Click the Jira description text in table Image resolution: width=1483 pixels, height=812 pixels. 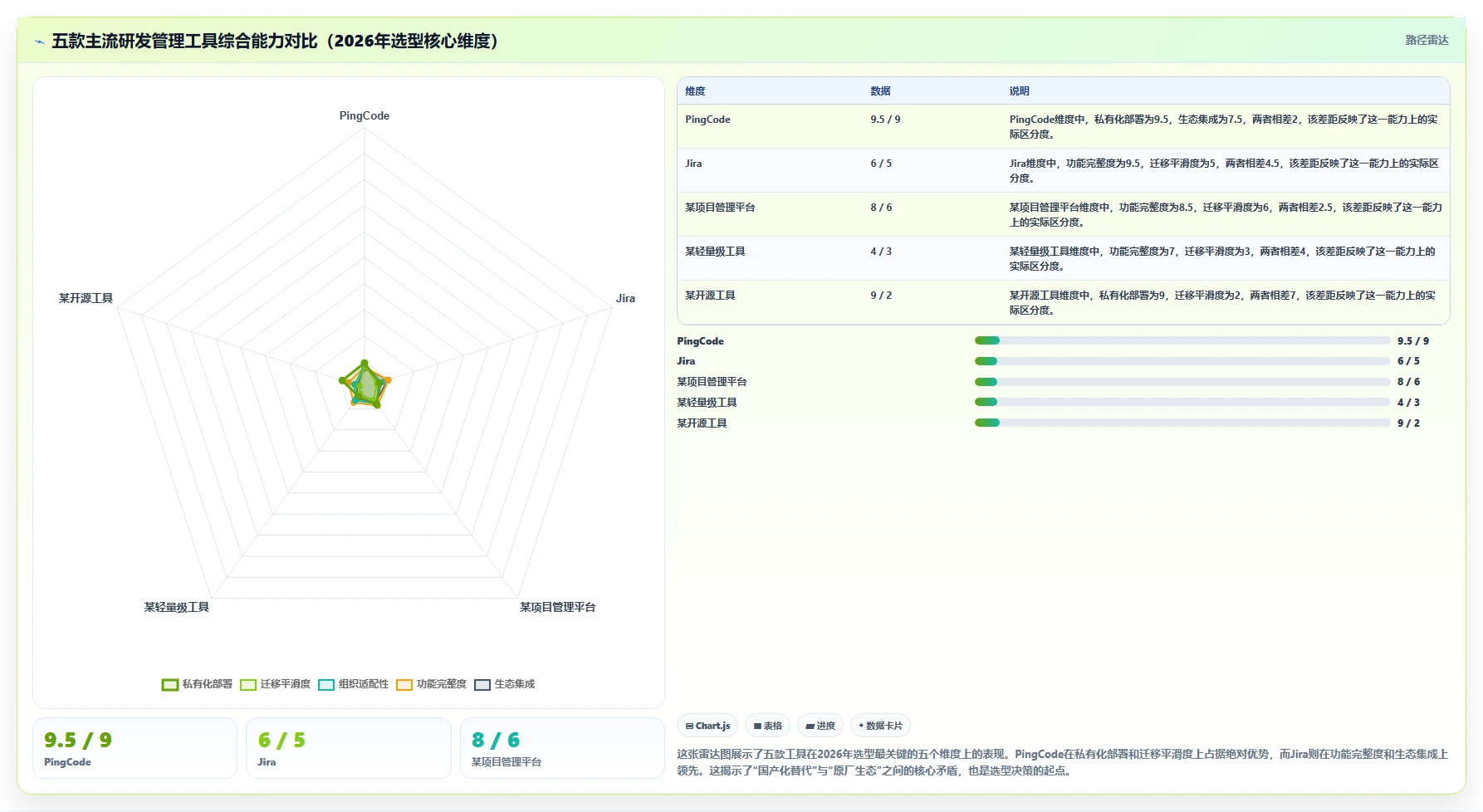point(1224,171)
